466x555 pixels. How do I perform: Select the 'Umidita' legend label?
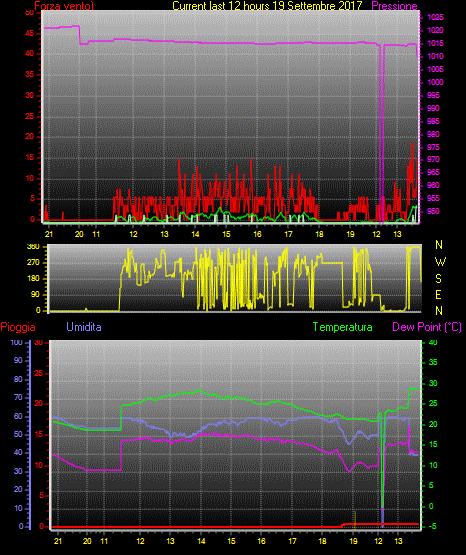click(84, 327)
